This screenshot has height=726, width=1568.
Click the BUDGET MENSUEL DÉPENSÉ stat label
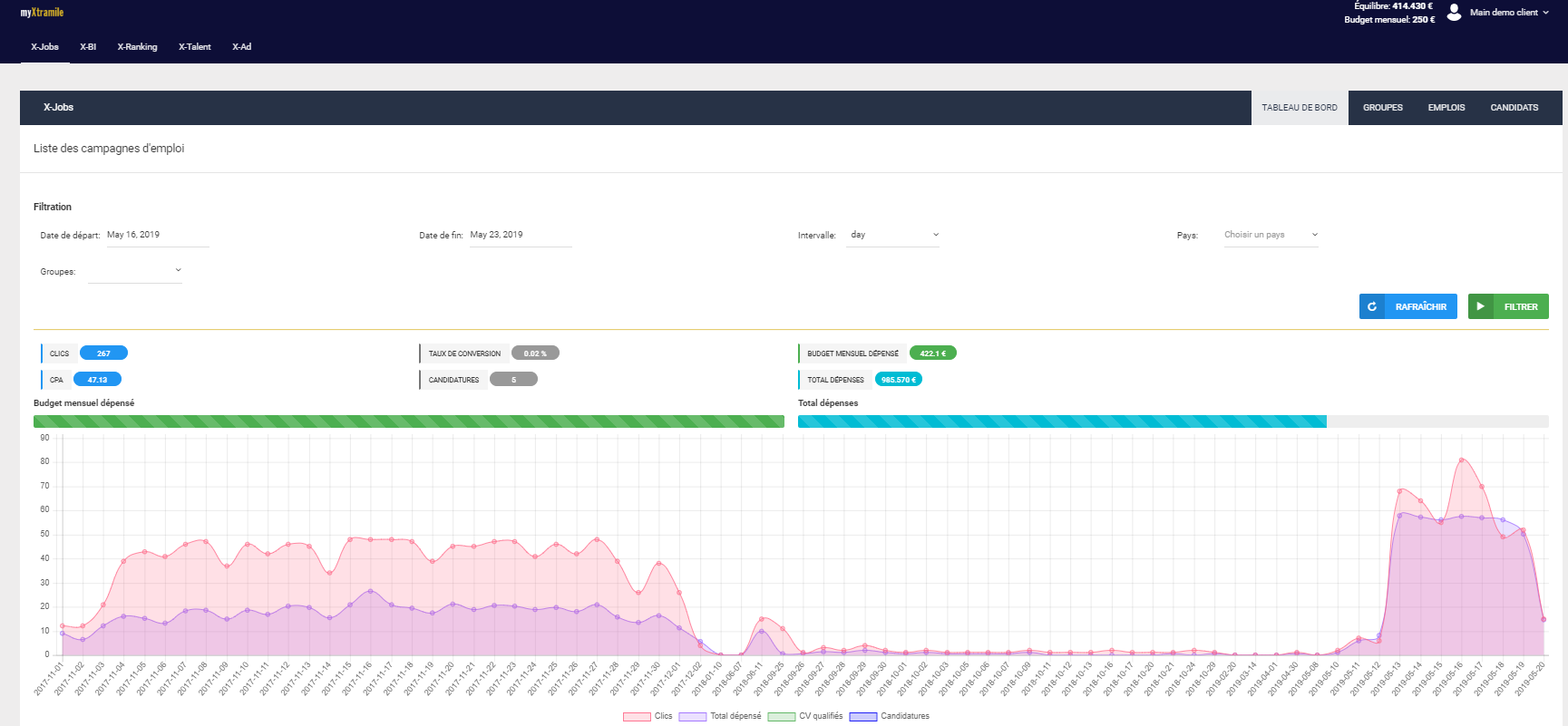coord(852,353)
